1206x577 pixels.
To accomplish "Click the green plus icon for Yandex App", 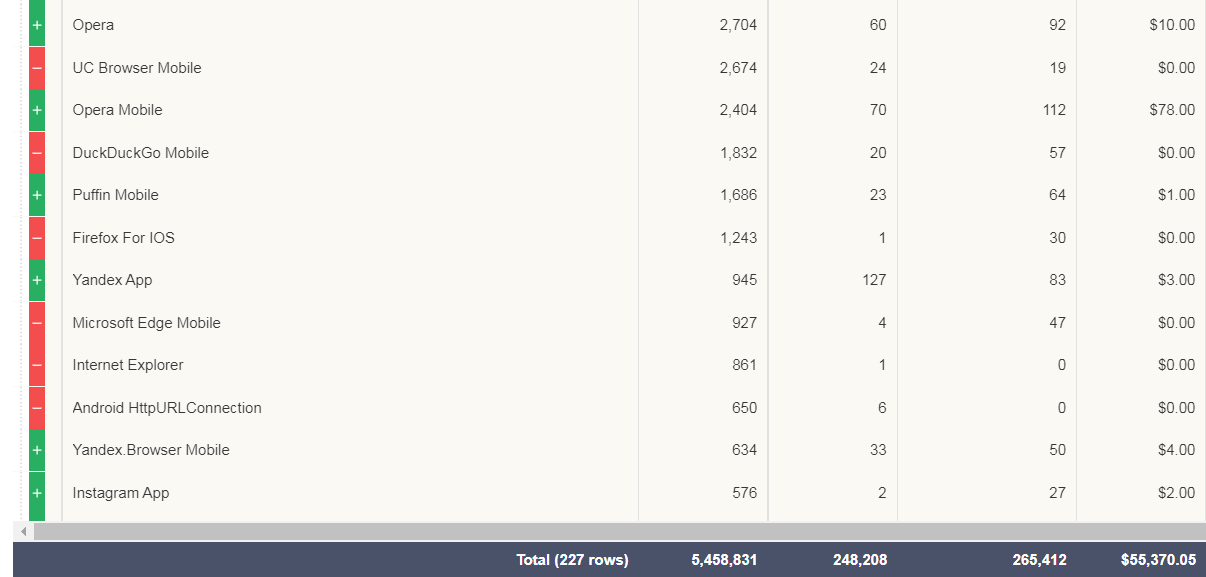I will click(37, 280).
